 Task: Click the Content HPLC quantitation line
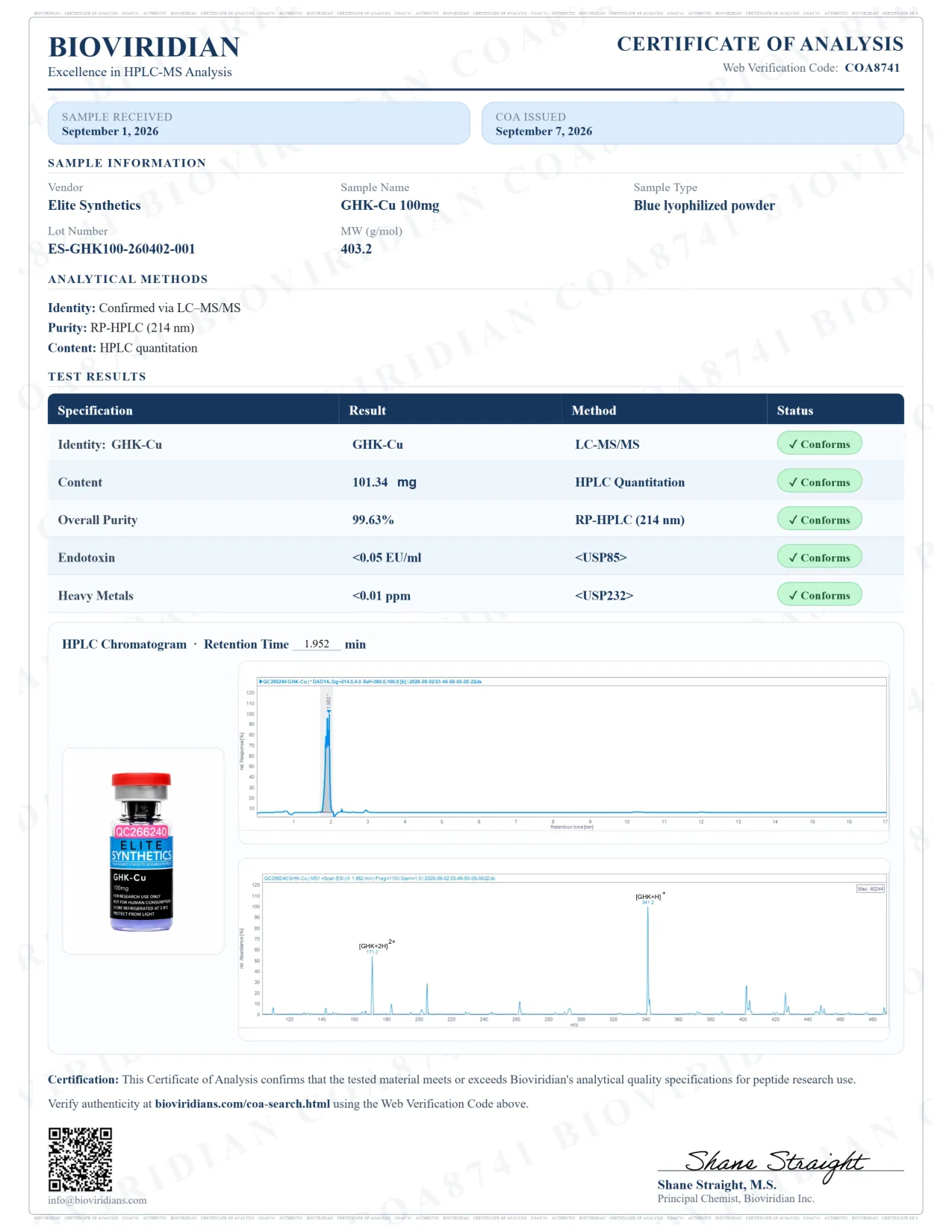click(x=122, y=348)
